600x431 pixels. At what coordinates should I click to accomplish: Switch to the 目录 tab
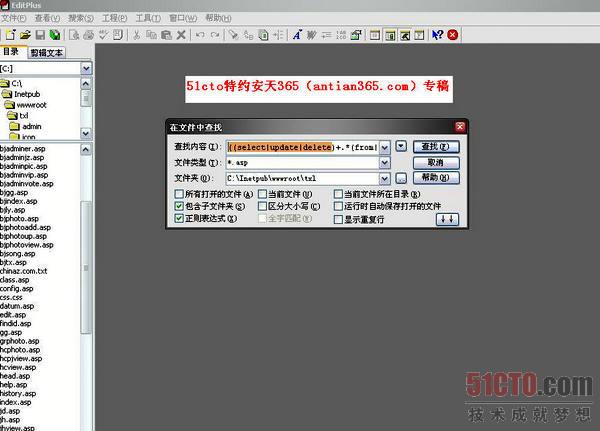coord(11,52)
